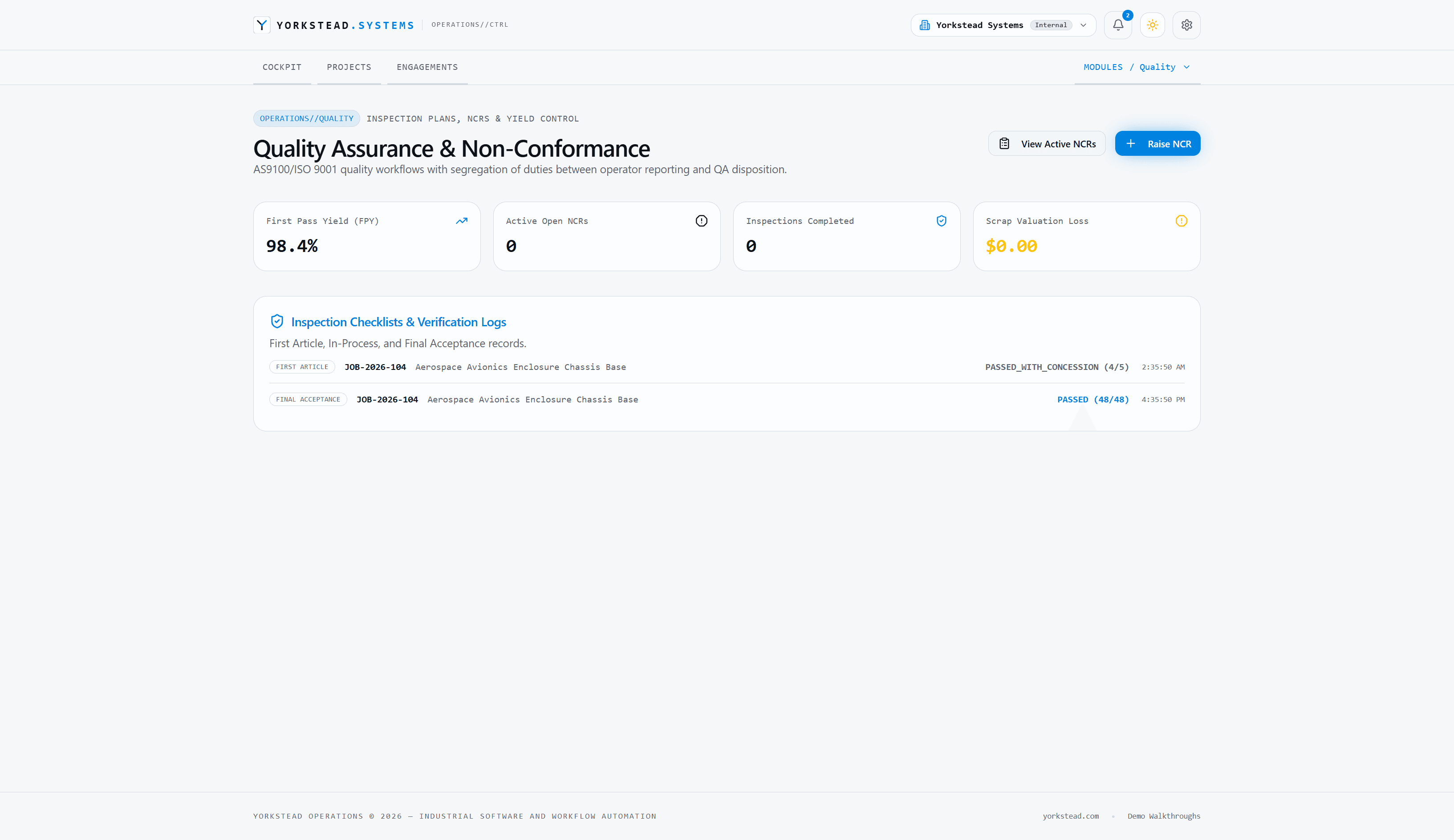Click the building icon beside Yorkstead Systems
Screen dimensions: 1454x840
coord(924,25)
